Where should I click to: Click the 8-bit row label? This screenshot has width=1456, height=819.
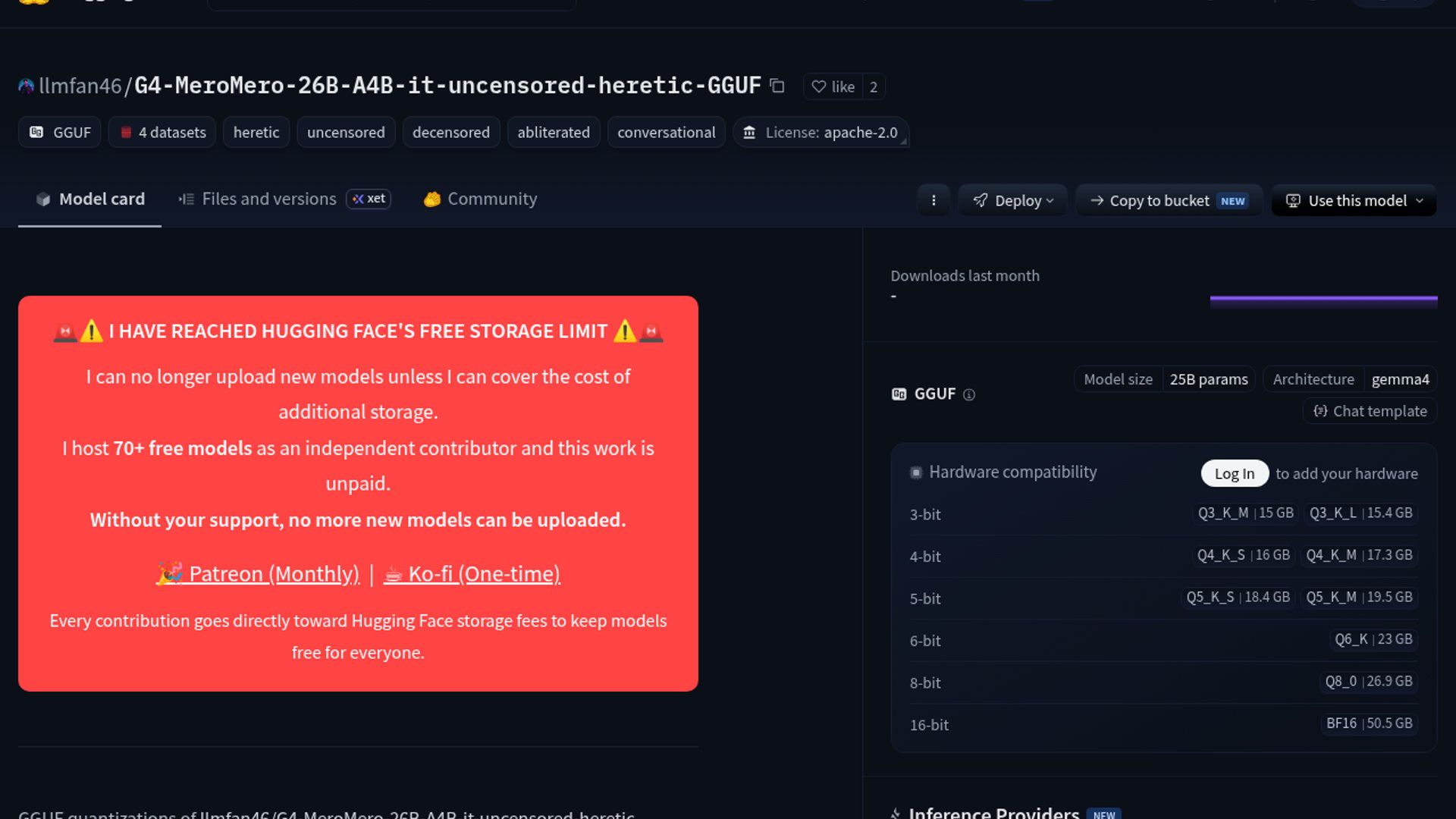(925, 682)
